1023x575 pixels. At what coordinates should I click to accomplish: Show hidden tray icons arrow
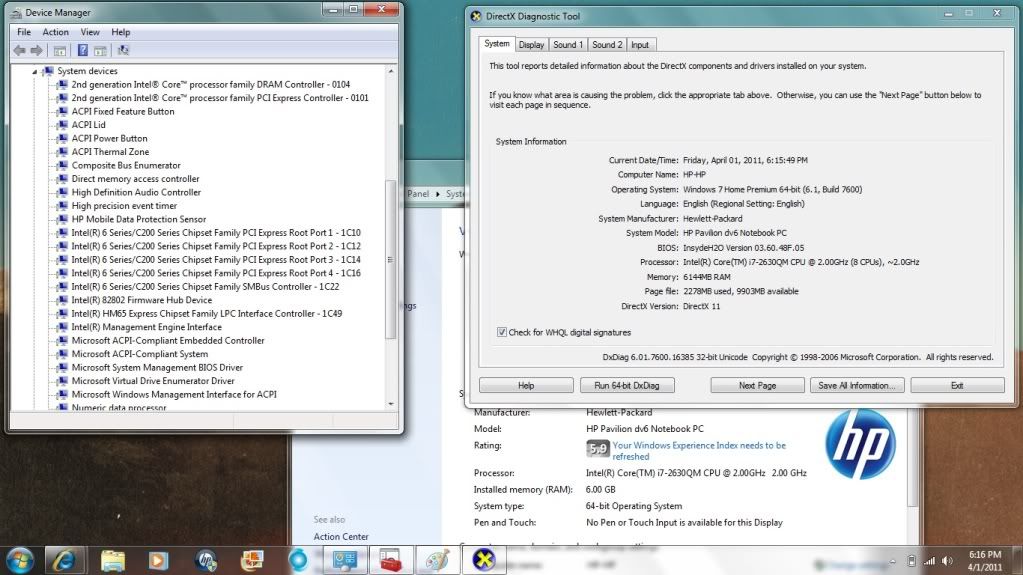pos(893,561)
